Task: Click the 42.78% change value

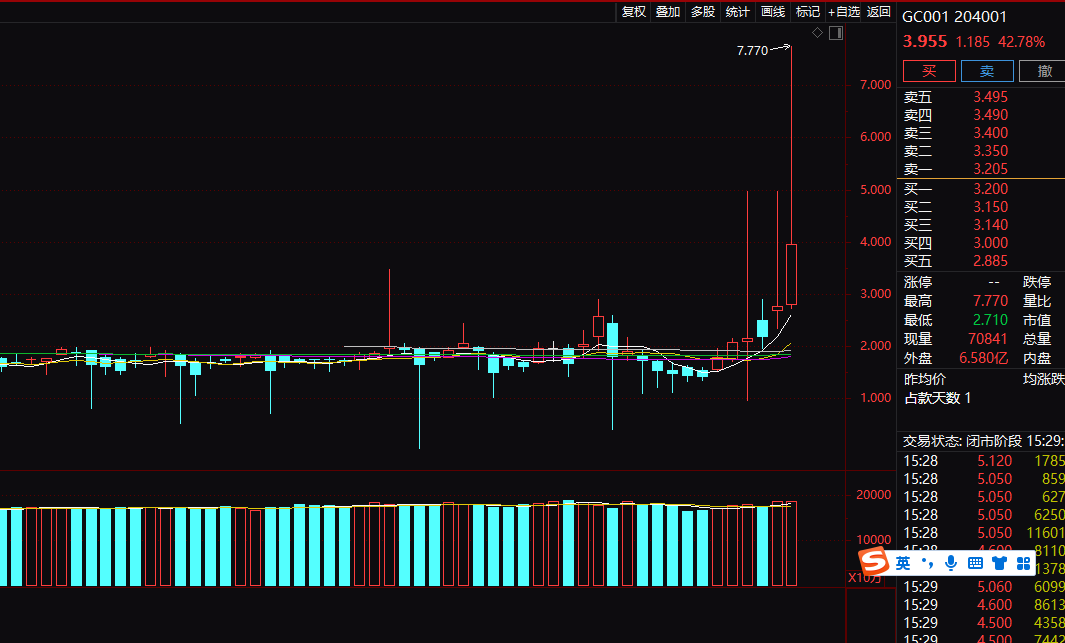Action: pos(1022,42)
